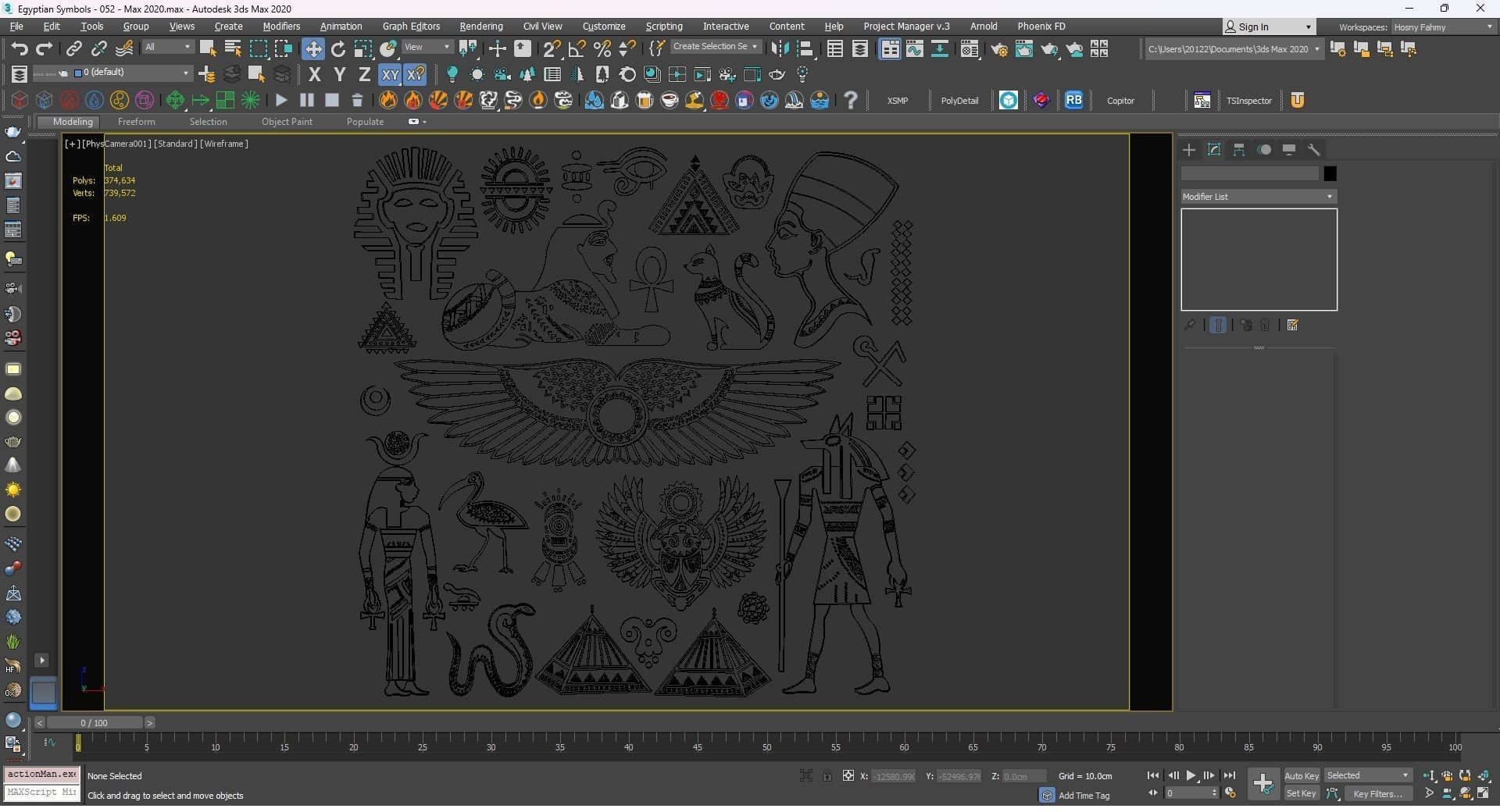Click the help question mark icon
This screenshot has height=812, width=1500.
[x=851, y=100]
